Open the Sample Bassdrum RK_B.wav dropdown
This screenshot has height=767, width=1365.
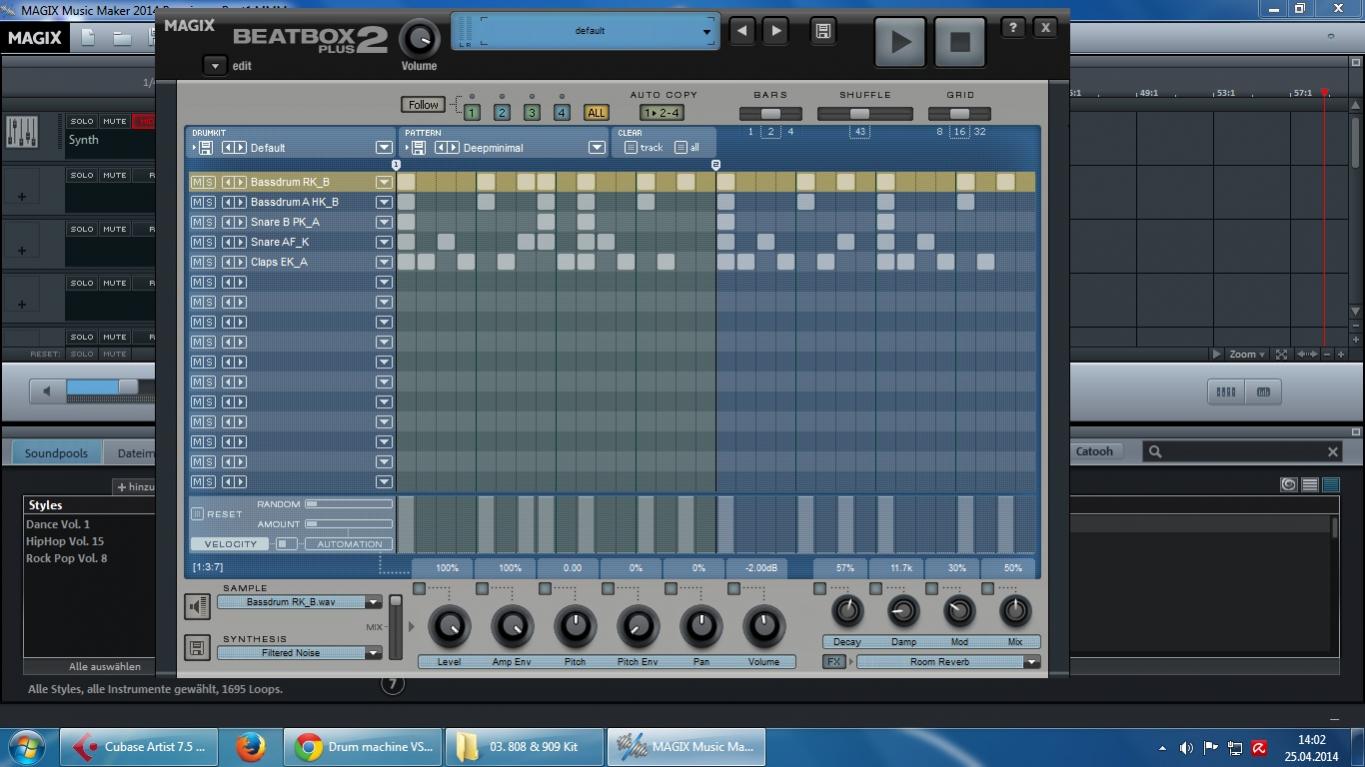pos(373,602)
